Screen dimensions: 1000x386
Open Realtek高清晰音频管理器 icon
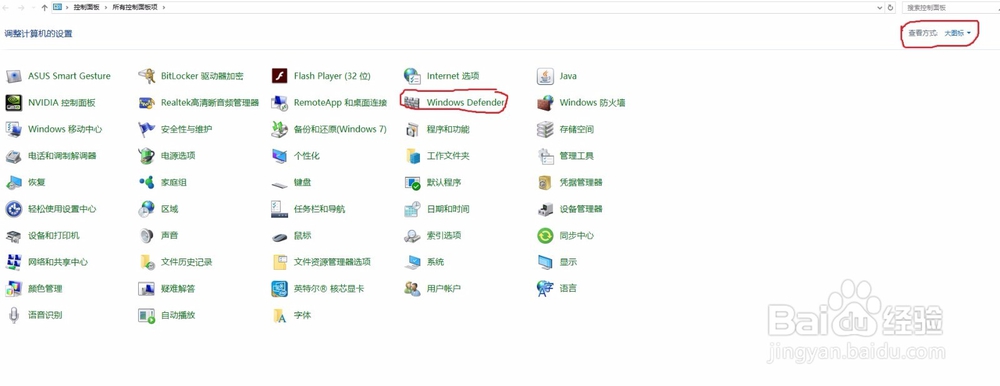[147, 103]
